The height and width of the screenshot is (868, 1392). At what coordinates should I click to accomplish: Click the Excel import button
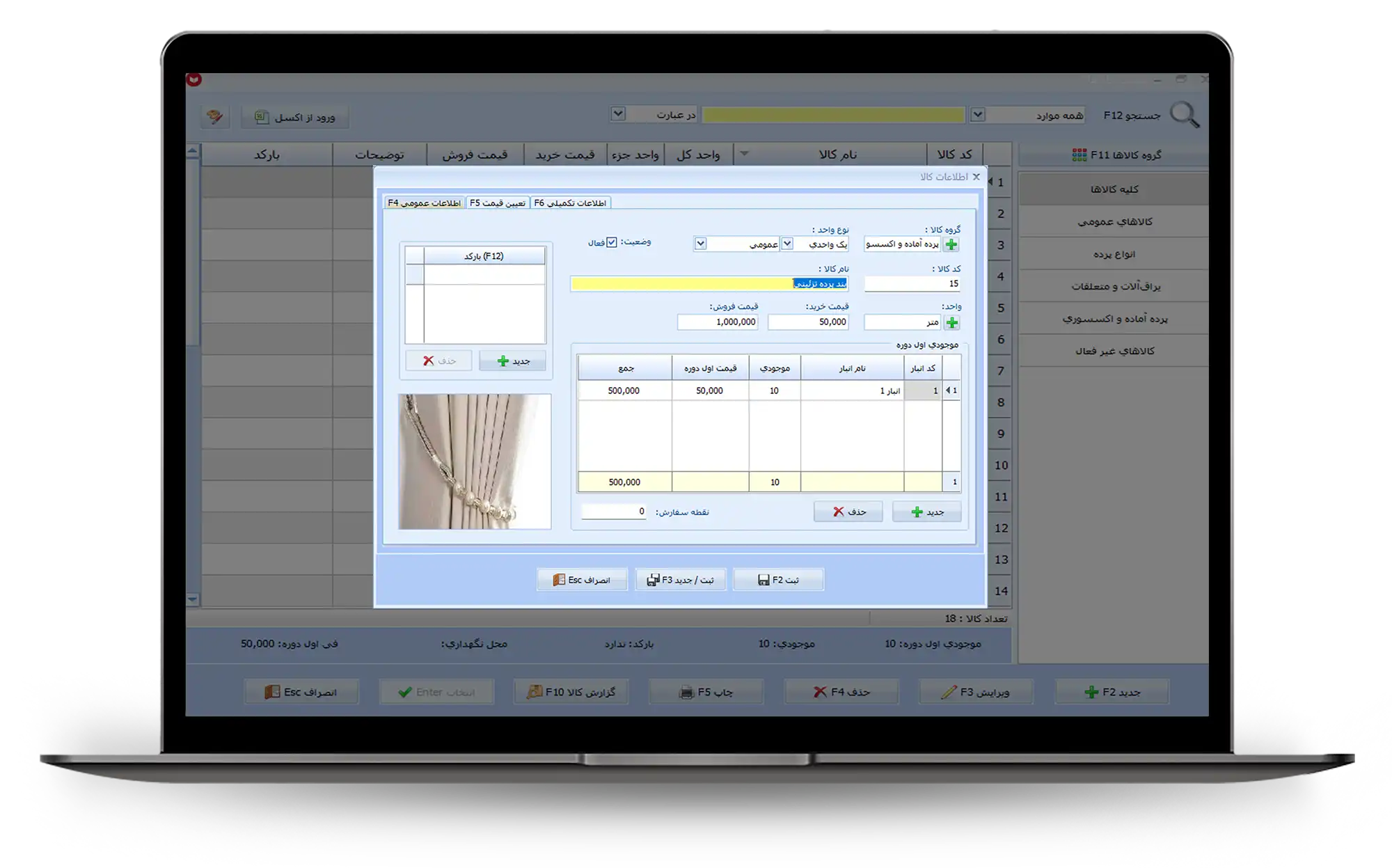pos(295,117)
